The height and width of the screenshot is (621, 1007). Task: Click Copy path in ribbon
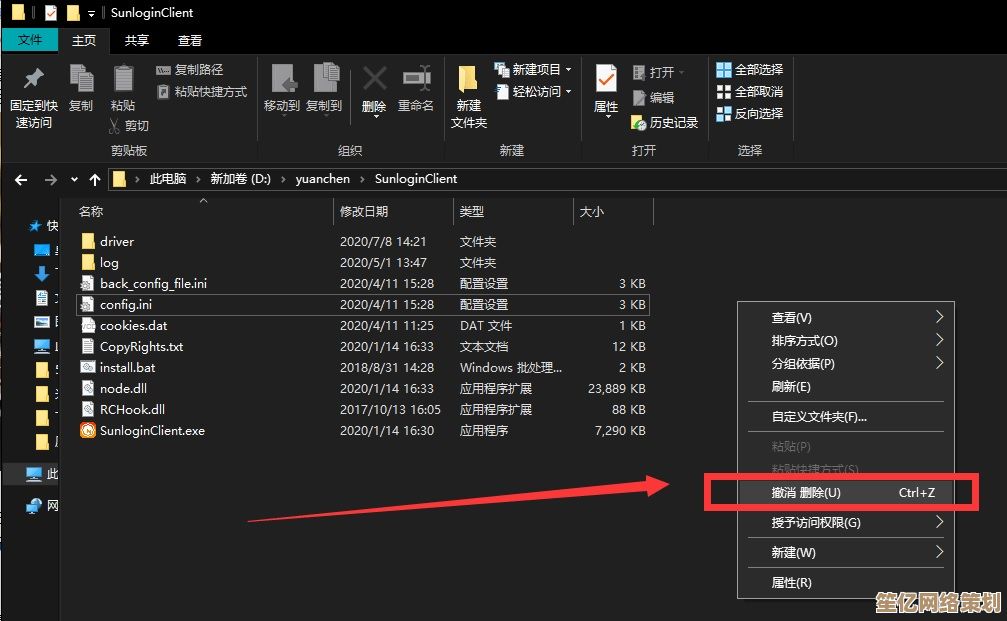pos(190,69)
